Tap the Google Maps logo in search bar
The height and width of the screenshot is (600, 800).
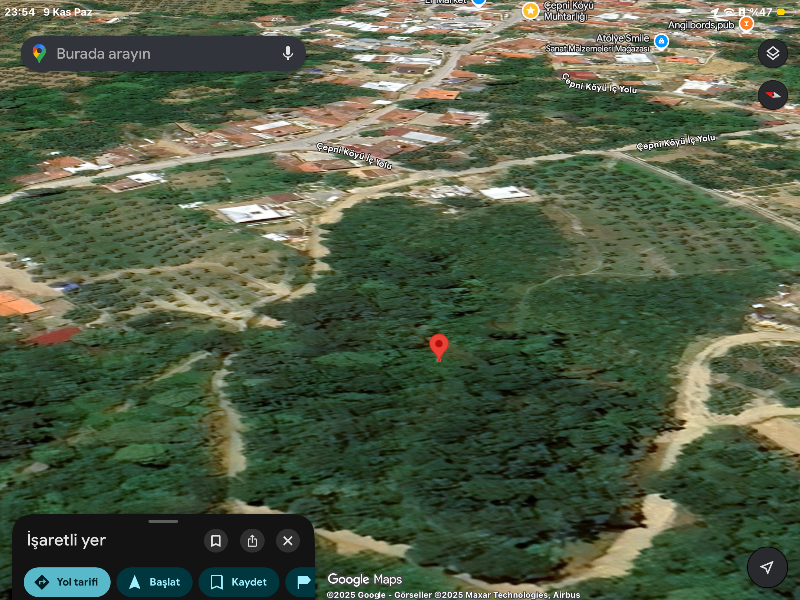[39, 54]
